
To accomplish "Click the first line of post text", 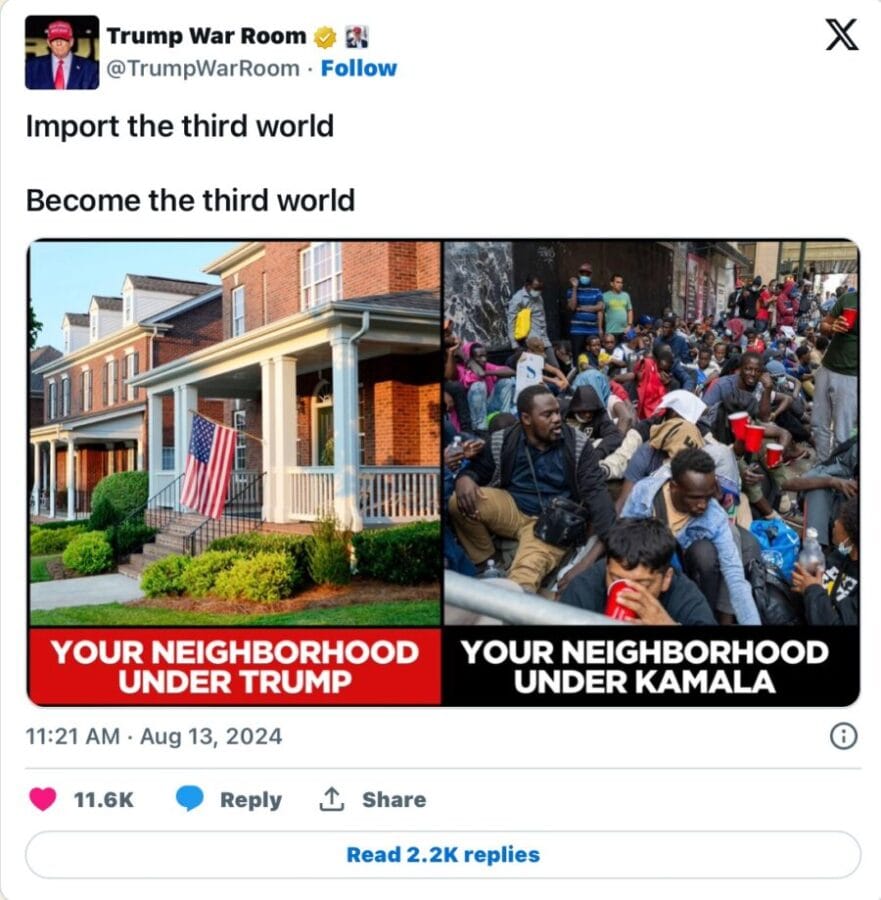I will (180, 126).
